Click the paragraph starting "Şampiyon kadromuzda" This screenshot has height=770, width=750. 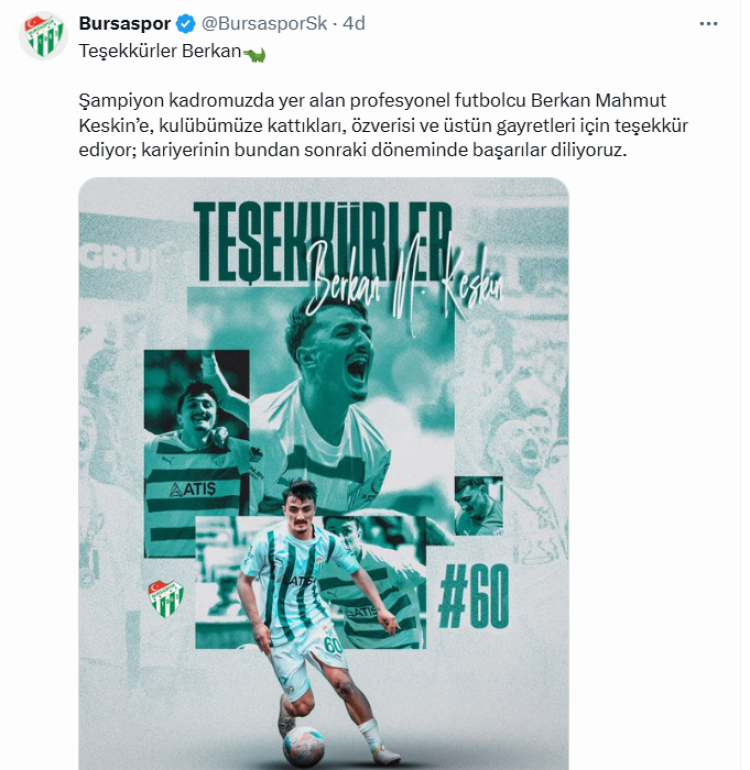point(383,125)
